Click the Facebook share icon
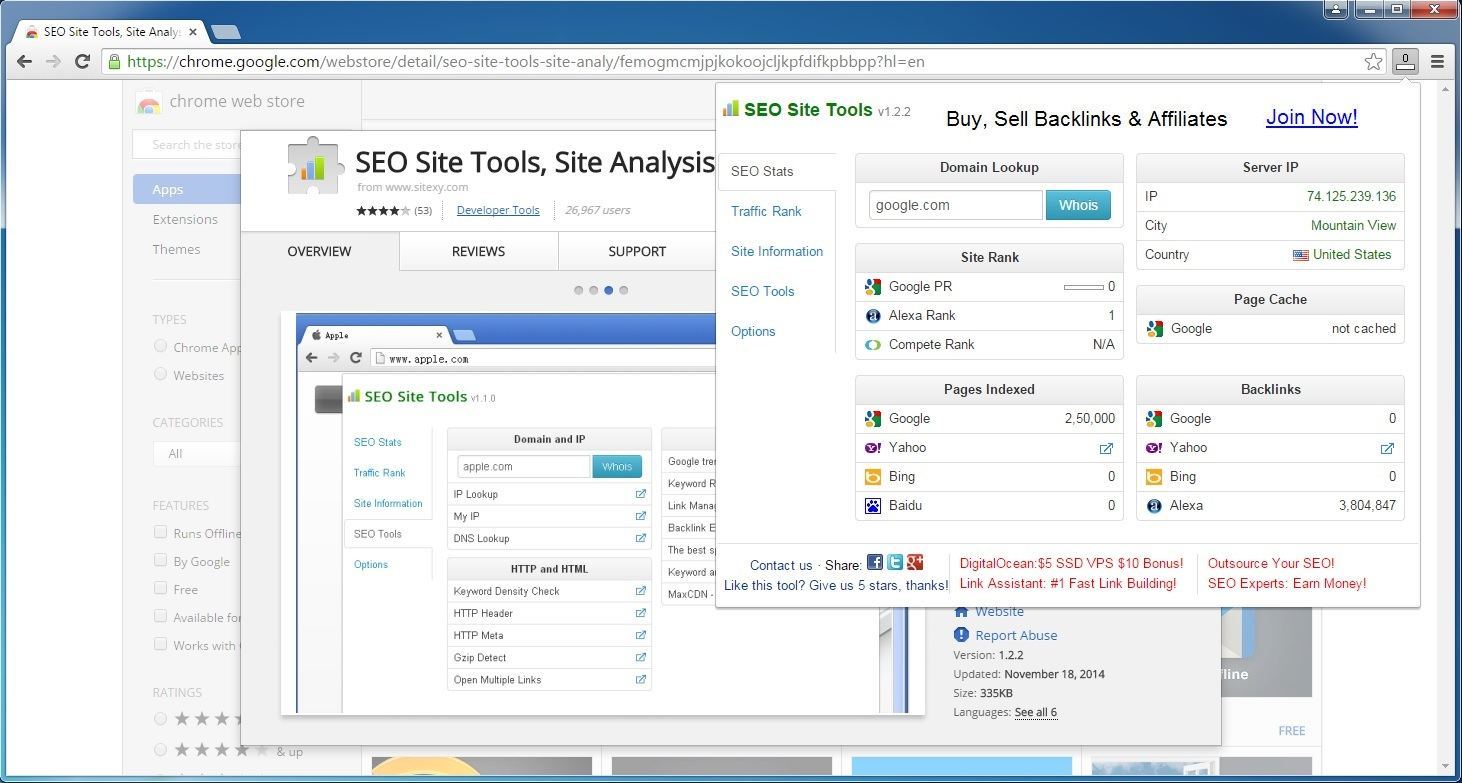This screenshot has height=783, width=1462. [874, 563]
